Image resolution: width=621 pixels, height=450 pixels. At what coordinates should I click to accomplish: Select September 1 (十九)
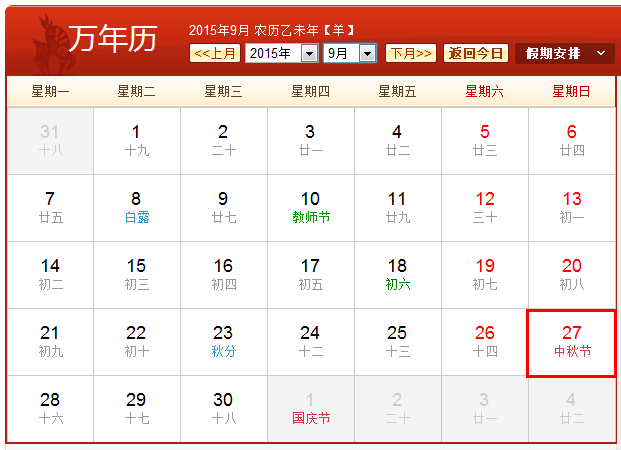click(137, 141)
